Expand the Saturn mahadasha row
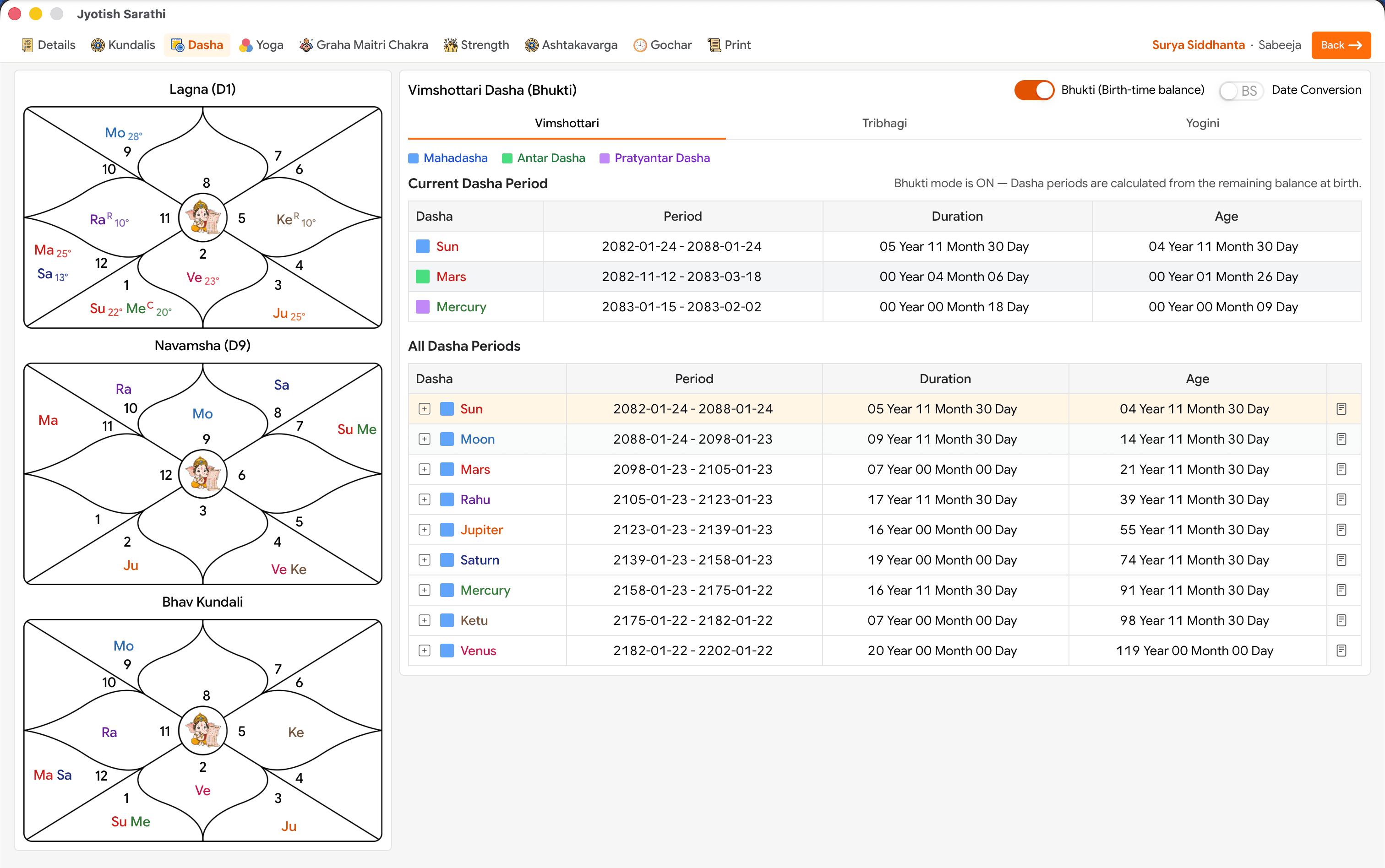Viewport: 1385px width, 868px height. pos(425,560)
